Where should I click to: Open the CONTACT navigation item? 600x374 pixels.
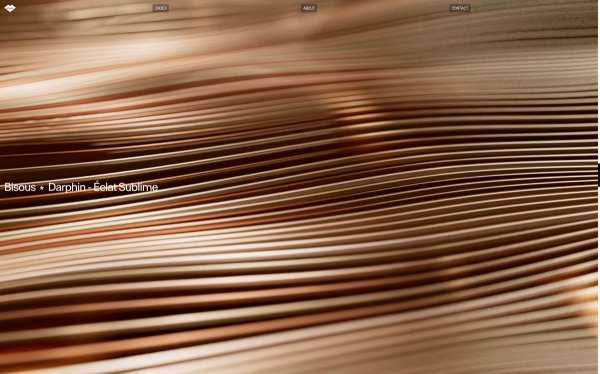tap(460, 8)
